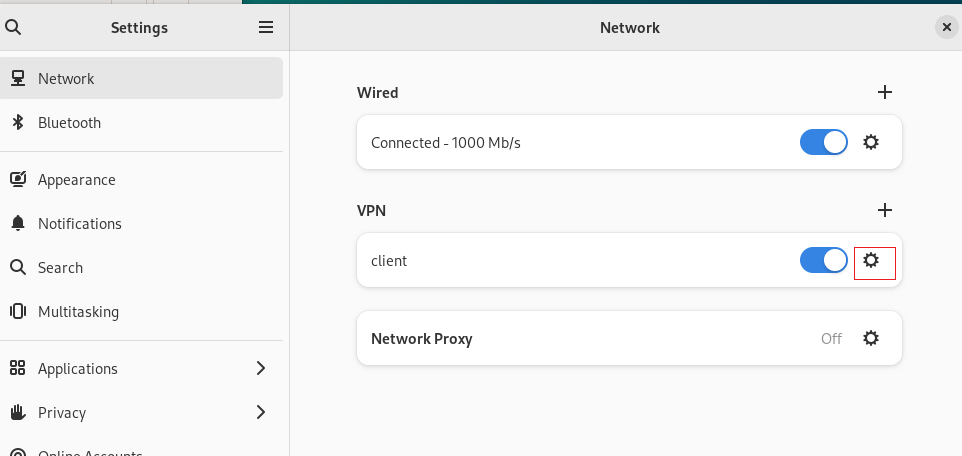Viewport: 962px width, 456px height.
Task: Select Notifications in the sidebar
Action: (x=141, y=223)
